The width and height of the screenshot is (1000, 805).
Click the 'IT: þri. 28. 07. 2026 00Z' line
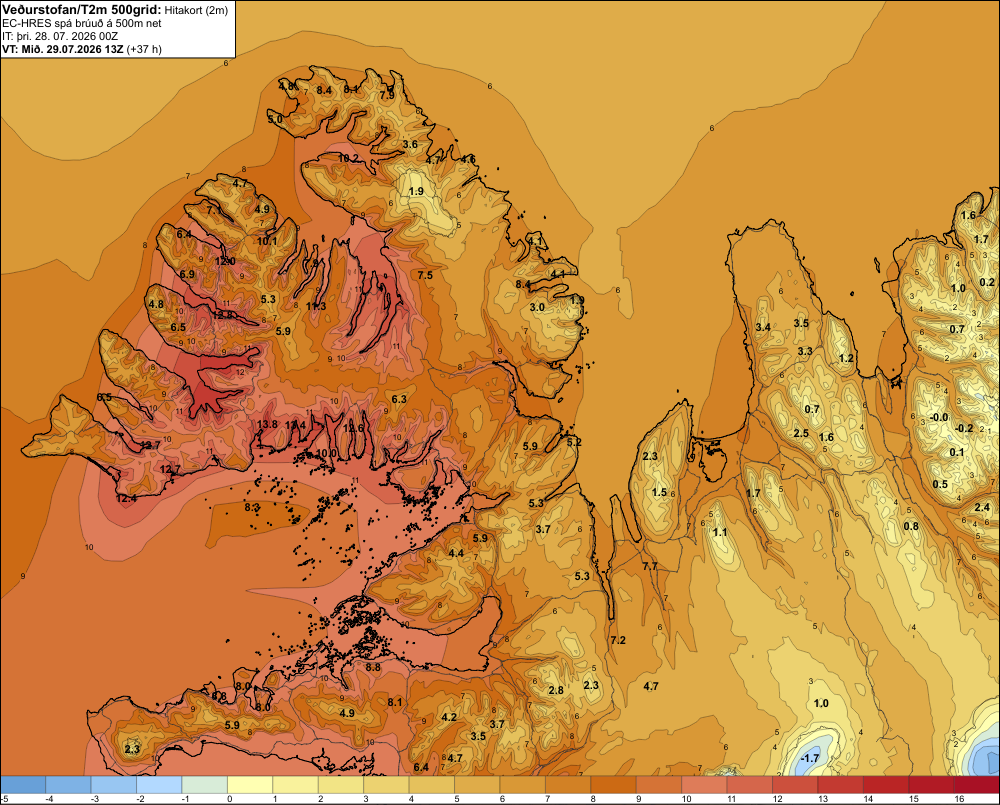coord(60,36)
